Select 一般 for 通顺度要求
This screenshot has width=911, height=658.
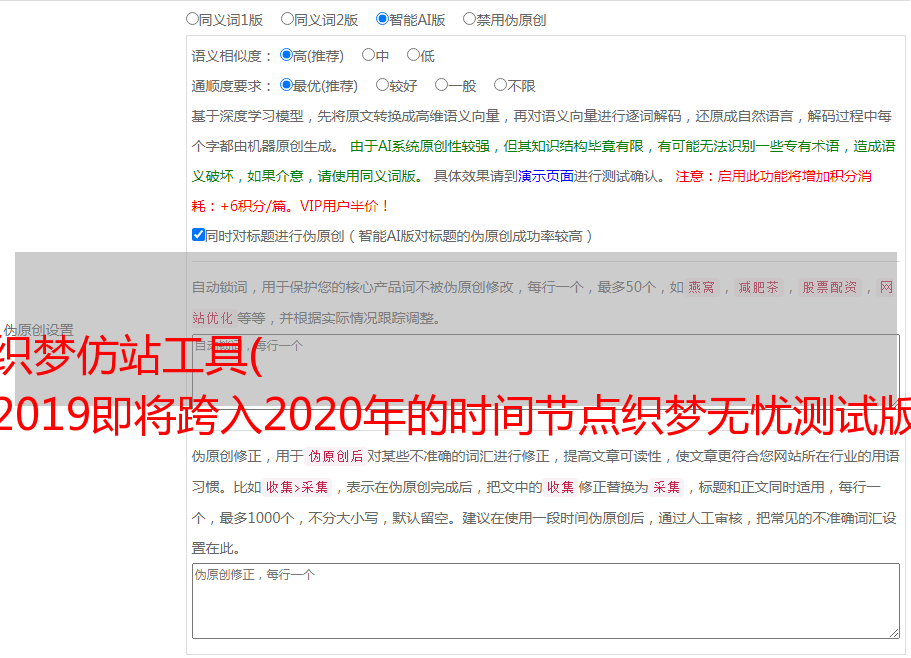(x=442, y=85)
